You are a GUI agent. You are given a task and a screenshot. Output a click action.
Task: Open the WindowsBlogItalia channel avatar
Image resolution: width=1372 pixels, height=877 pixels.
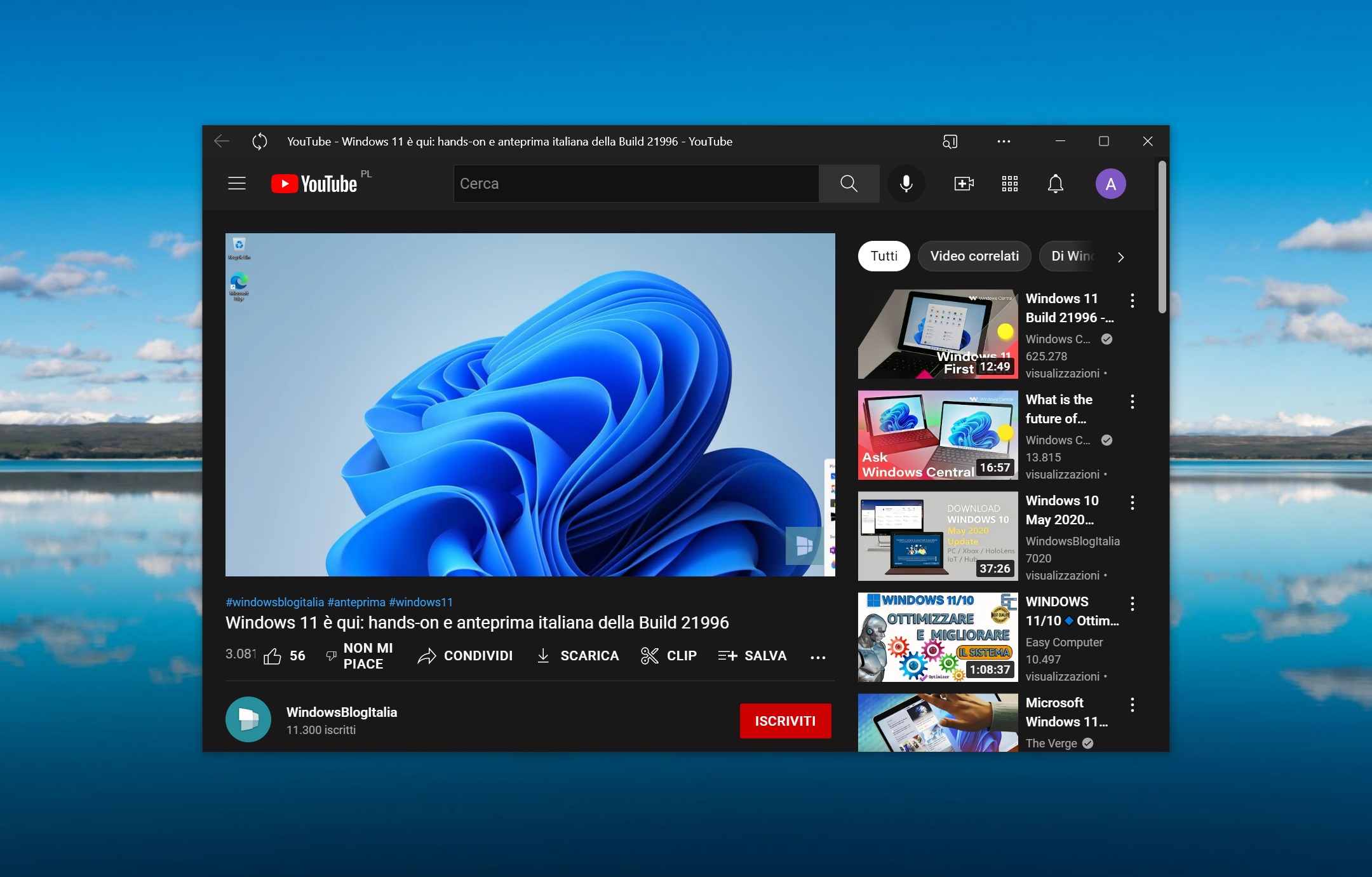248,719
